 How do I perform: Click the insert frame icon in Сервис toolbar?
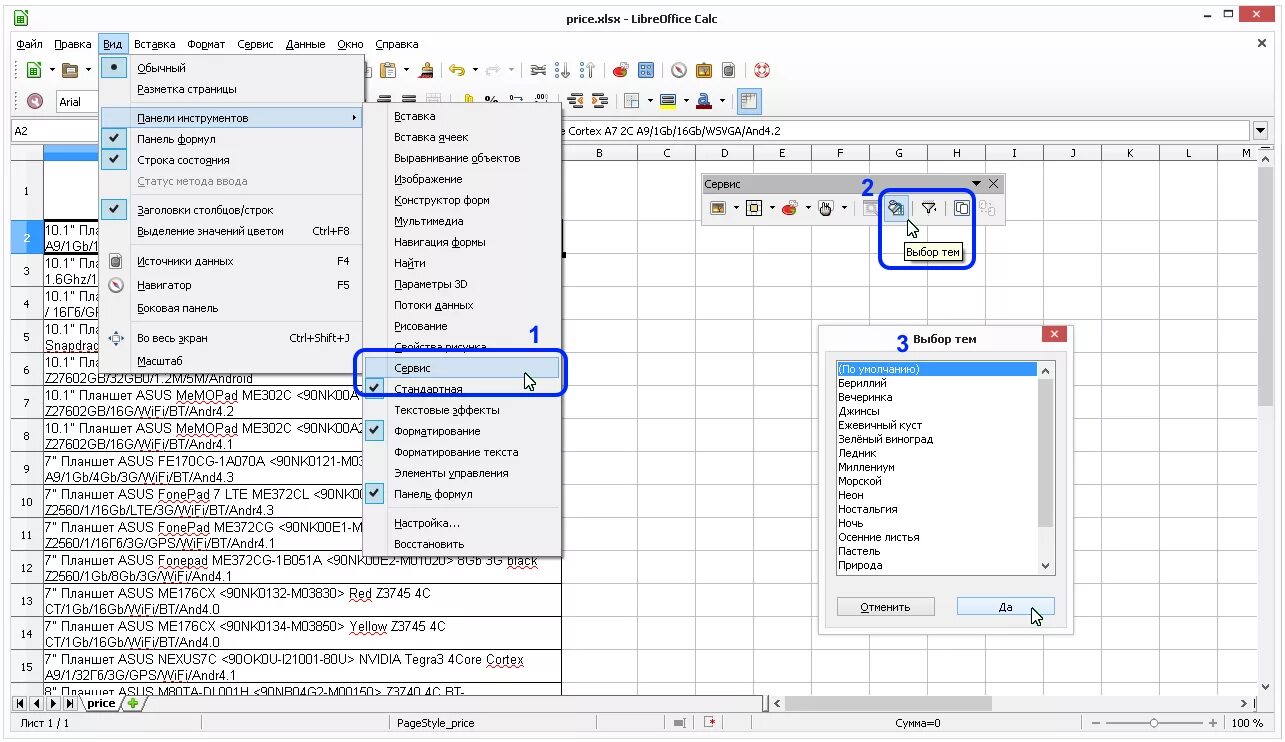[754, 208]
